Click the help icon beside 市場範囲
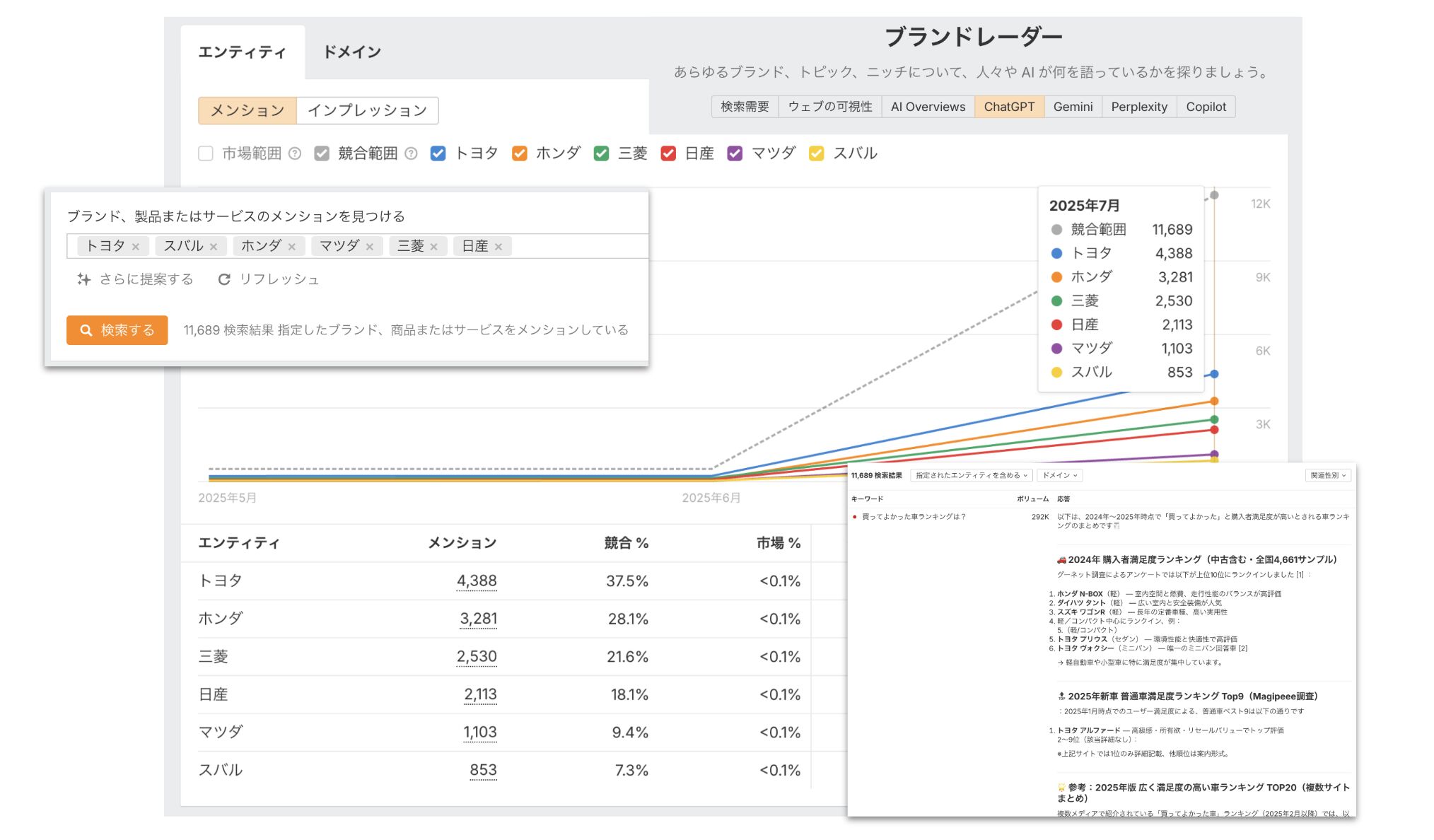Screen dimensions: 1434x840 click(295, 153)
